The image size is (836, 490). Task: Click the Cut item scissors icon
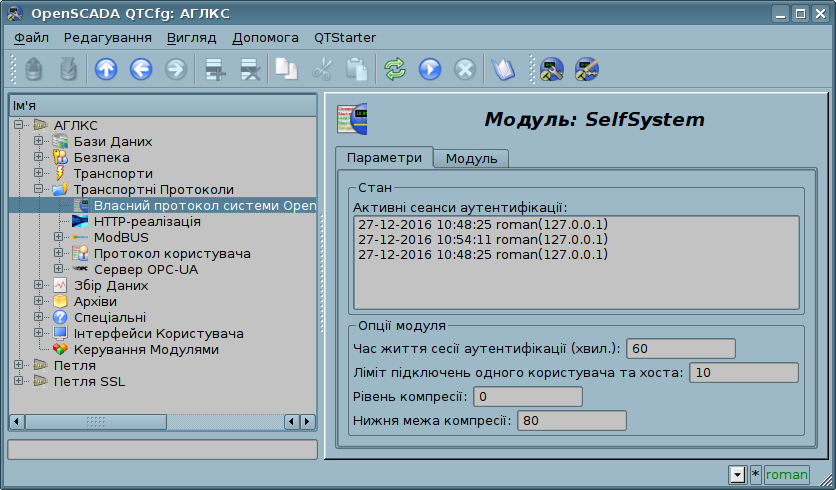tap(321, 69)
